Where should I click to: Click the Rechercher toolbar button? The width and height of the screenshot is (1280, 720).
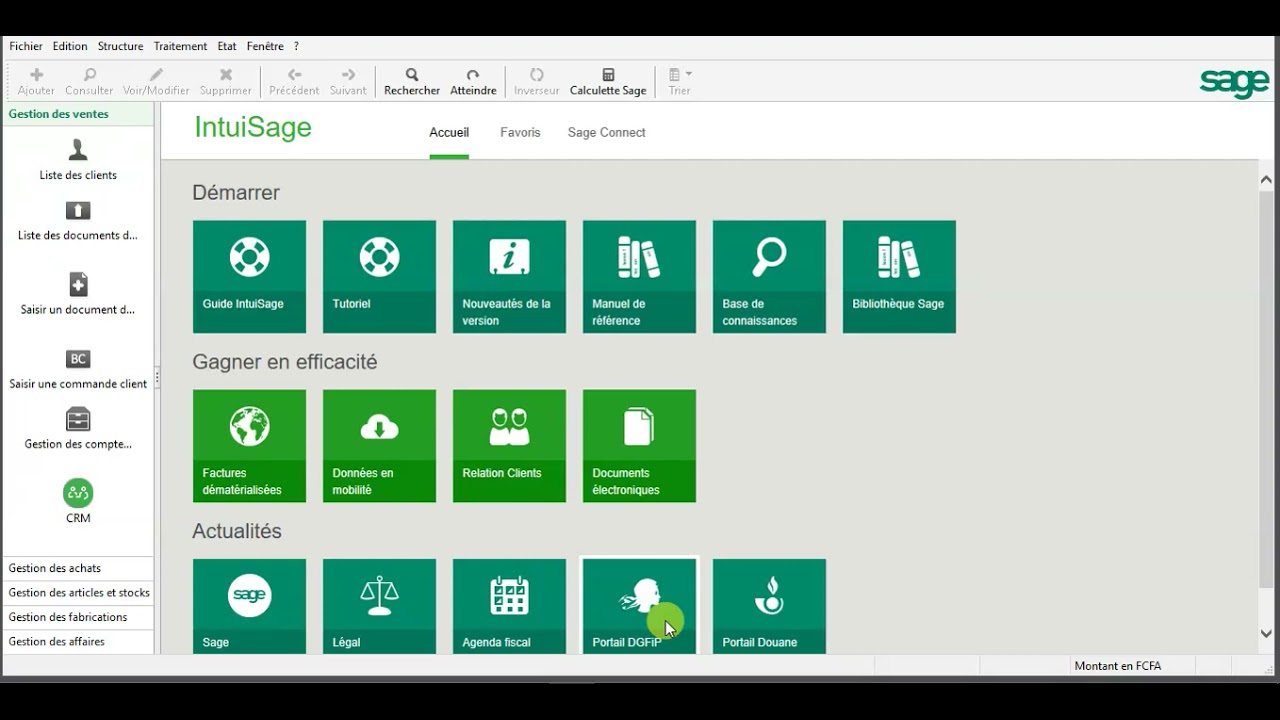tap(412, 82)
